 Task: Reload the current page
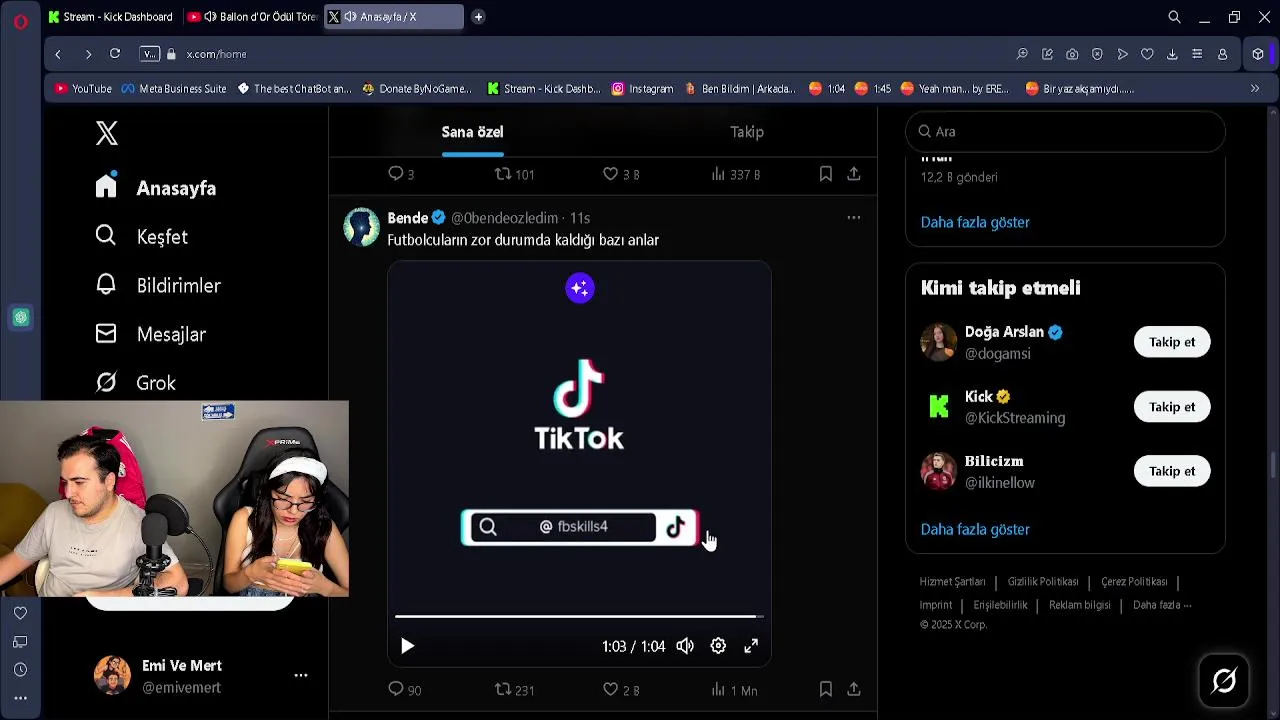[115, 54]
